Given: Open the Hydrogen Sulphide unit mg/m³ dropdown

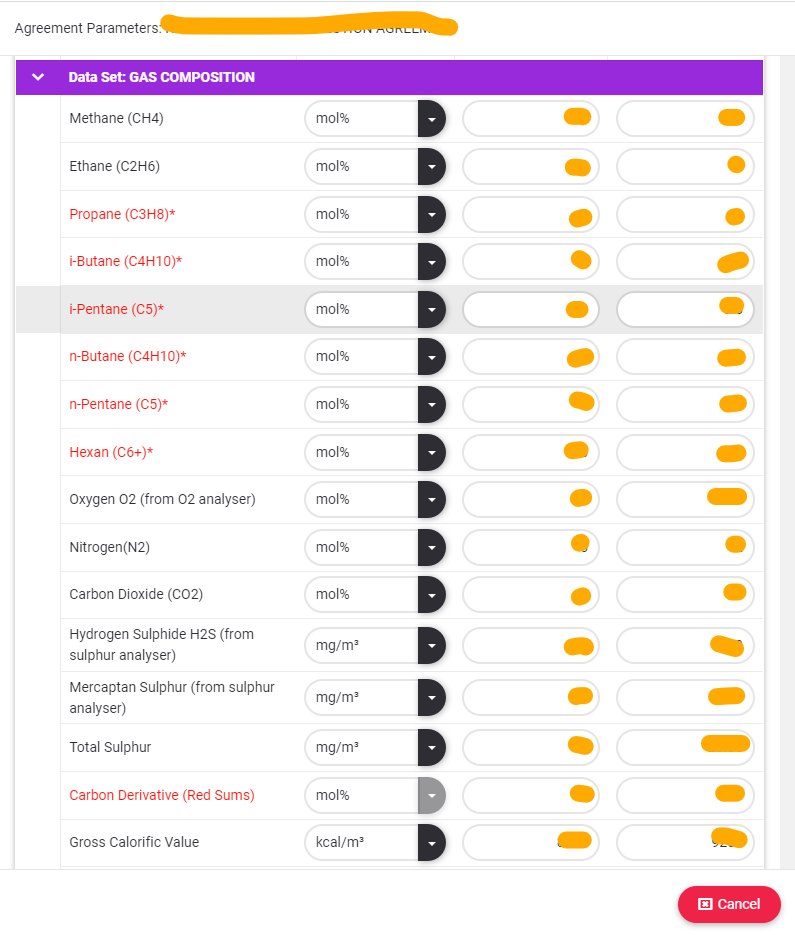Looking at the screenshot, I should tap(431, 646).
